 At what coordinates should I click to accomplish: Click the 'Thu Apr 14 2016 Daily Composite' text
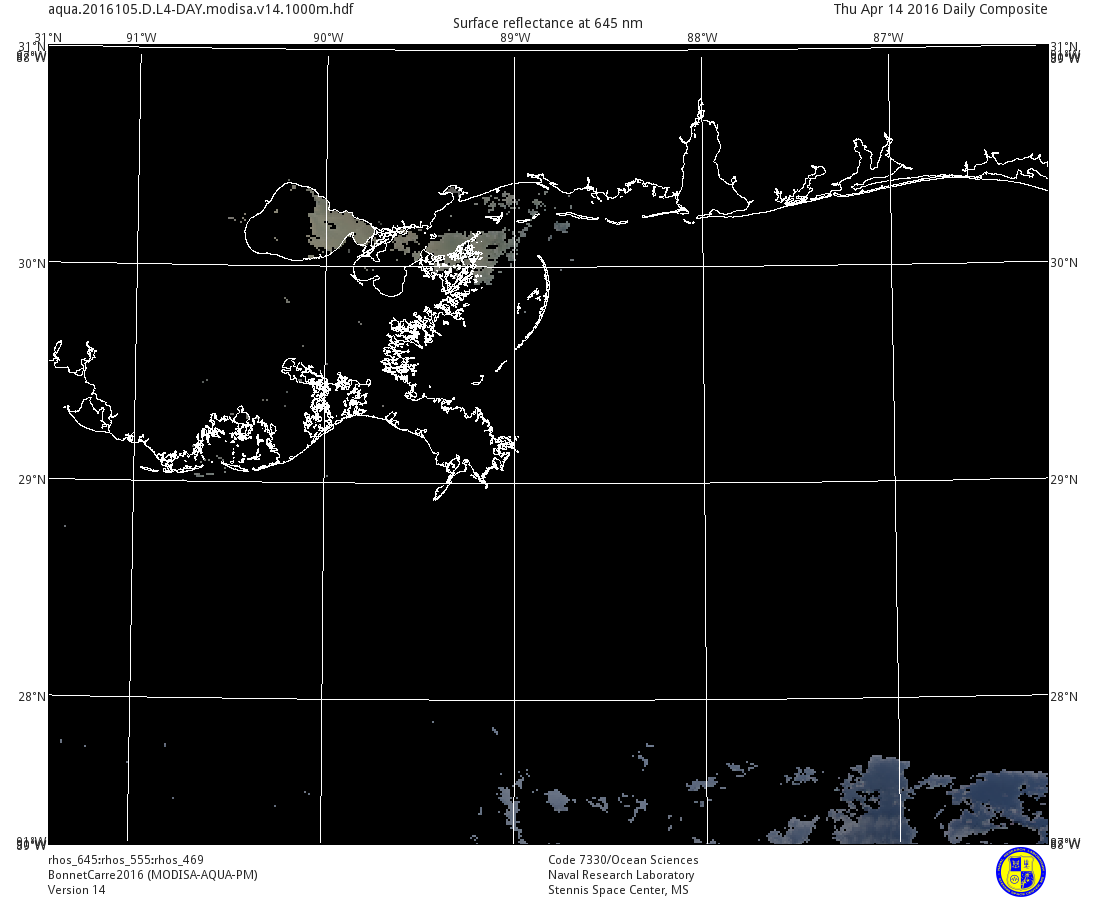tap(940, 9)
